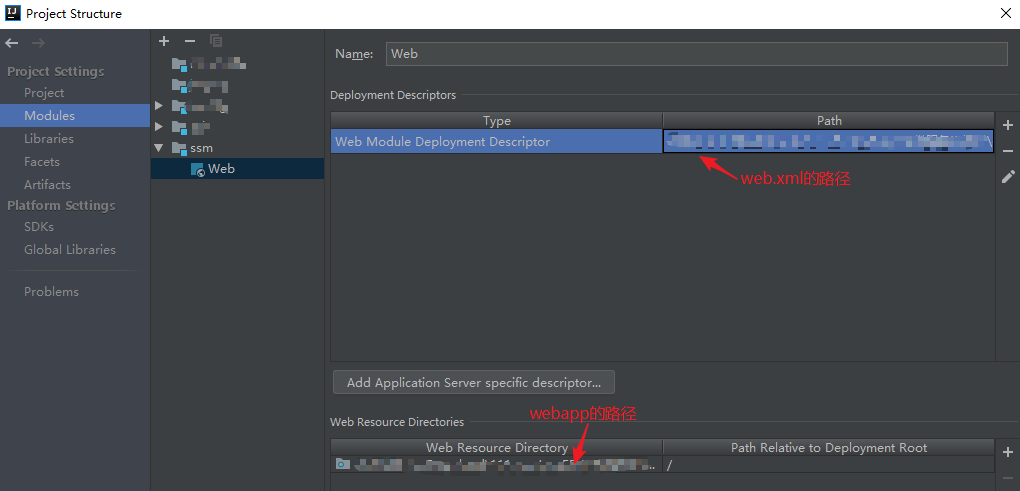1020x491 pixels.
Task: Click the Web facet icon
Action: click(198, 169)
